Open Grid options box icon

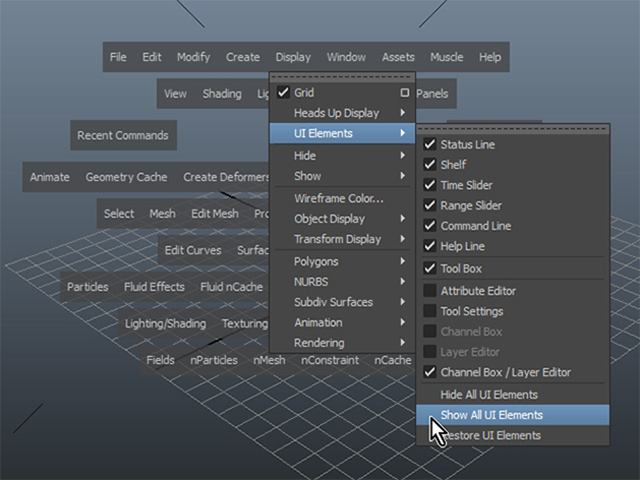tap(404, 93)
